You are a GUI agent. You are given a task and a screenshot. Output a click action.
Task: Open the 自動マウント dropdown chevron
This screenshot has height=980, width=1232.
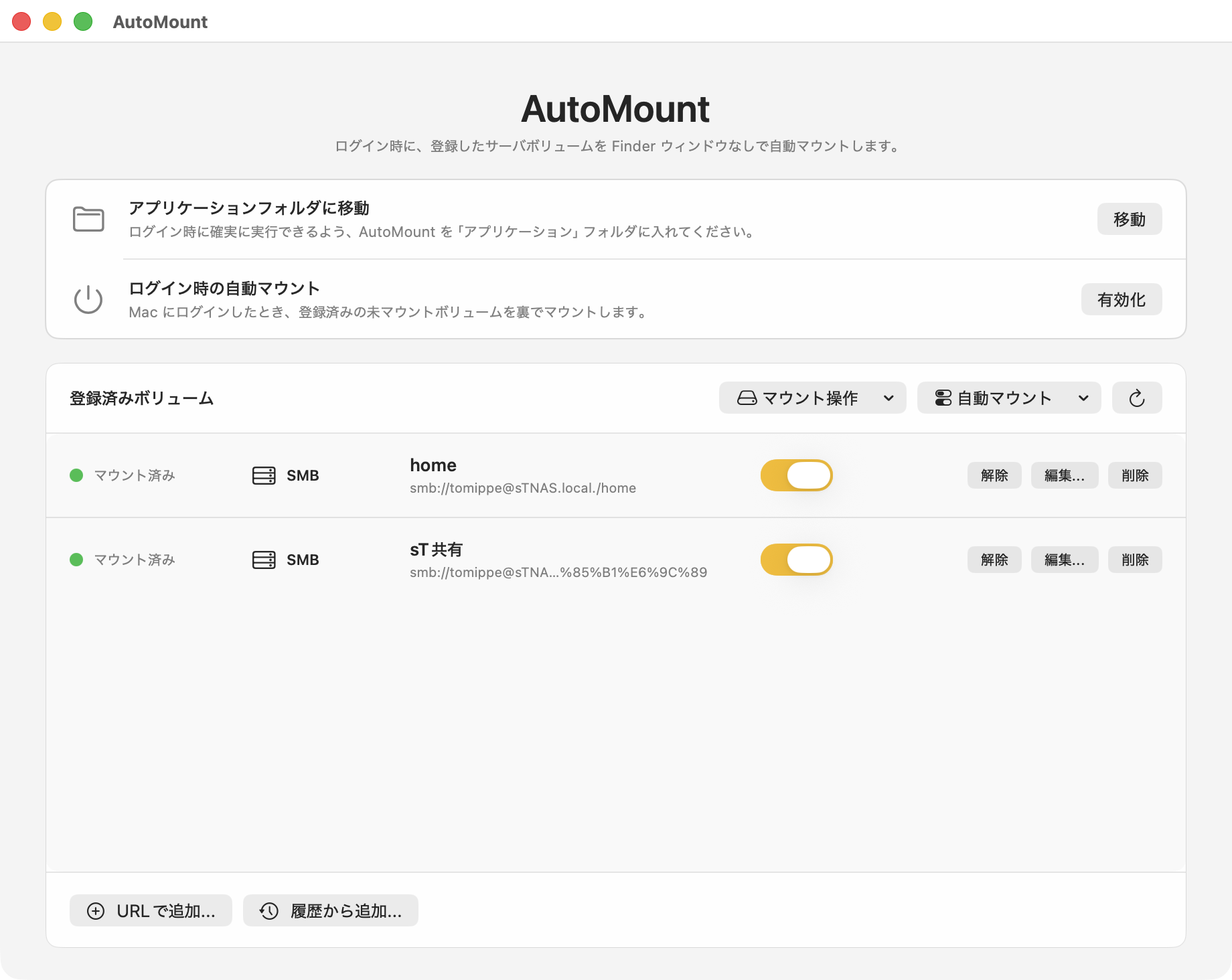[1083, 398]
